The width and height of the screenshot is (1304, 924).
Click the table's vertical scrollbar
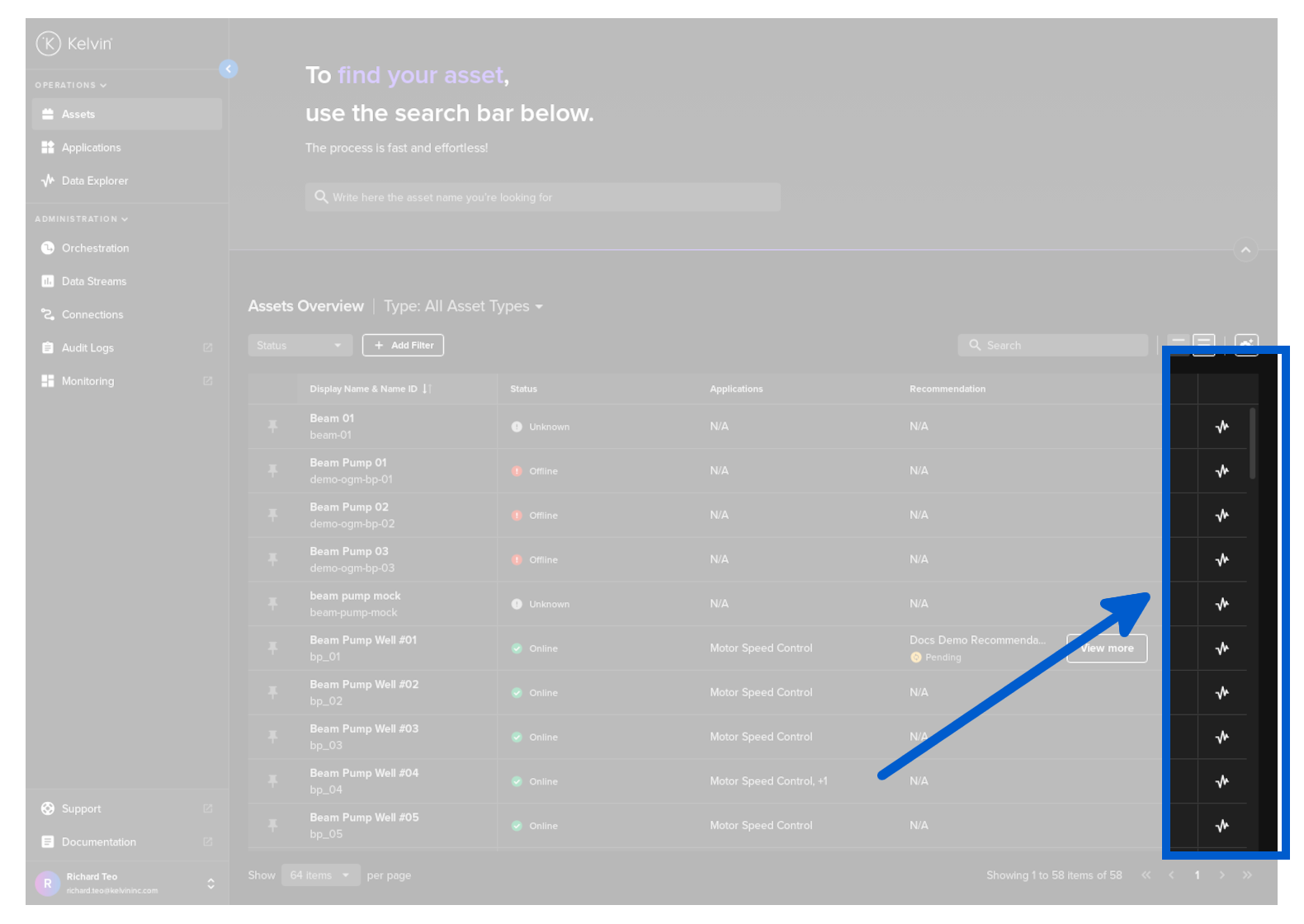pos(1252,445)
